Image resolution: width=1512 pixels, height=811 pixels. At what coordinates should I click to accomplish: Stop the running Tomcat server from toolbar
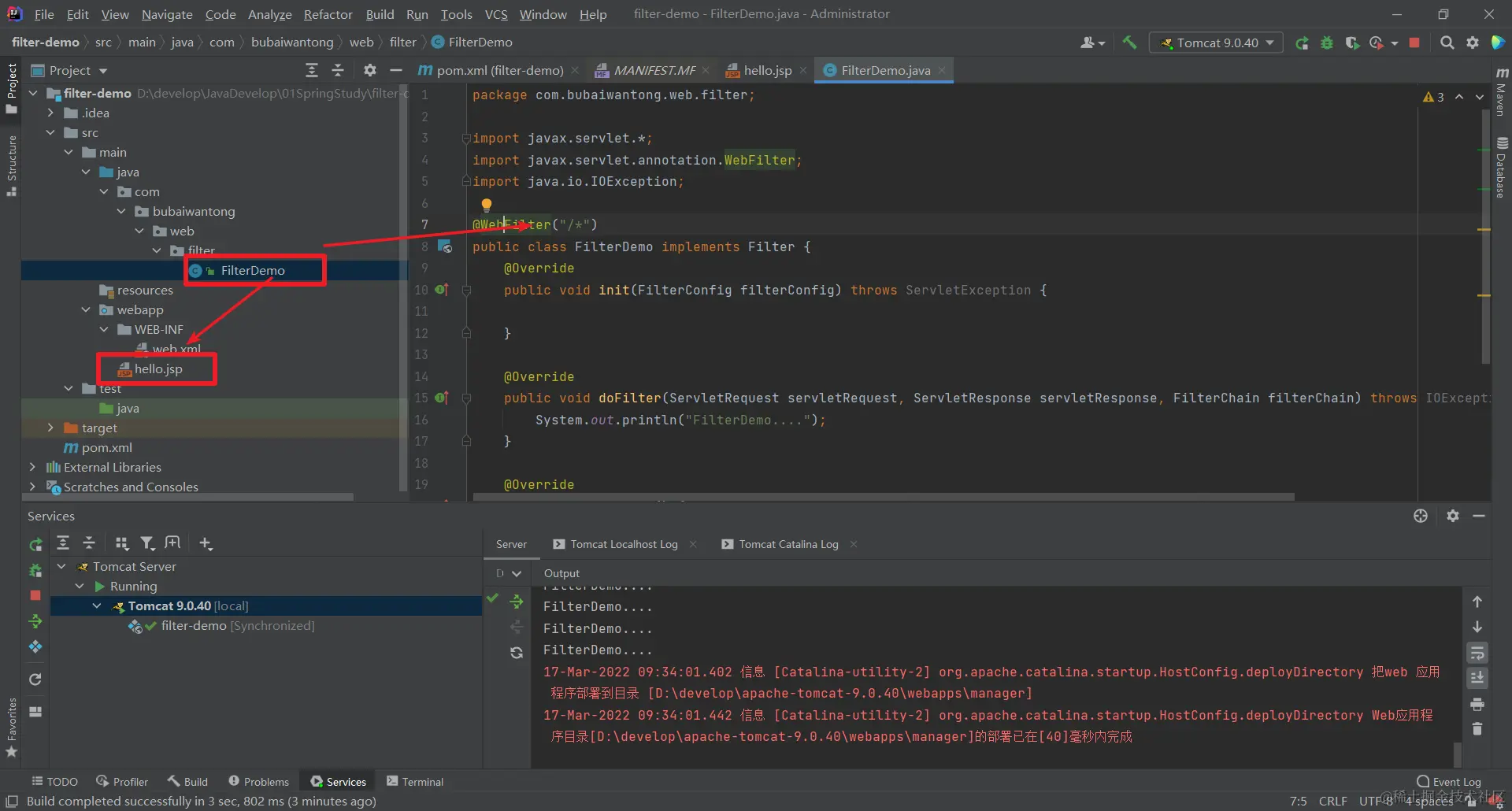[x=1414, y=43]
